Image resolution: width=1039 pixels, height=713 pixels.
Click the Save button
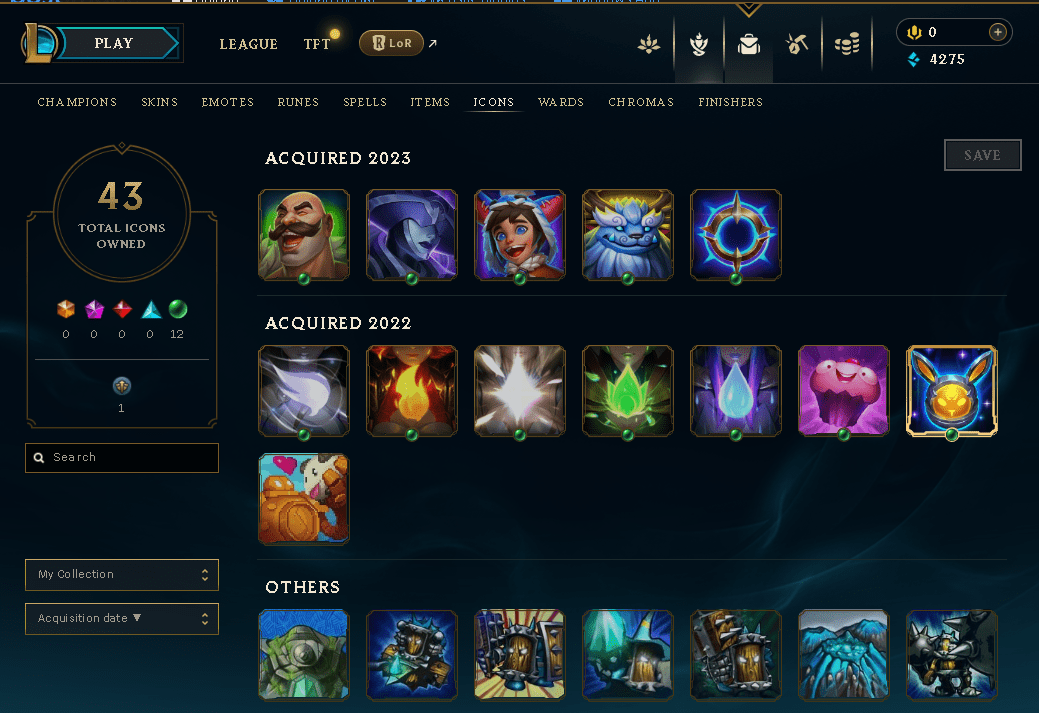982,155
